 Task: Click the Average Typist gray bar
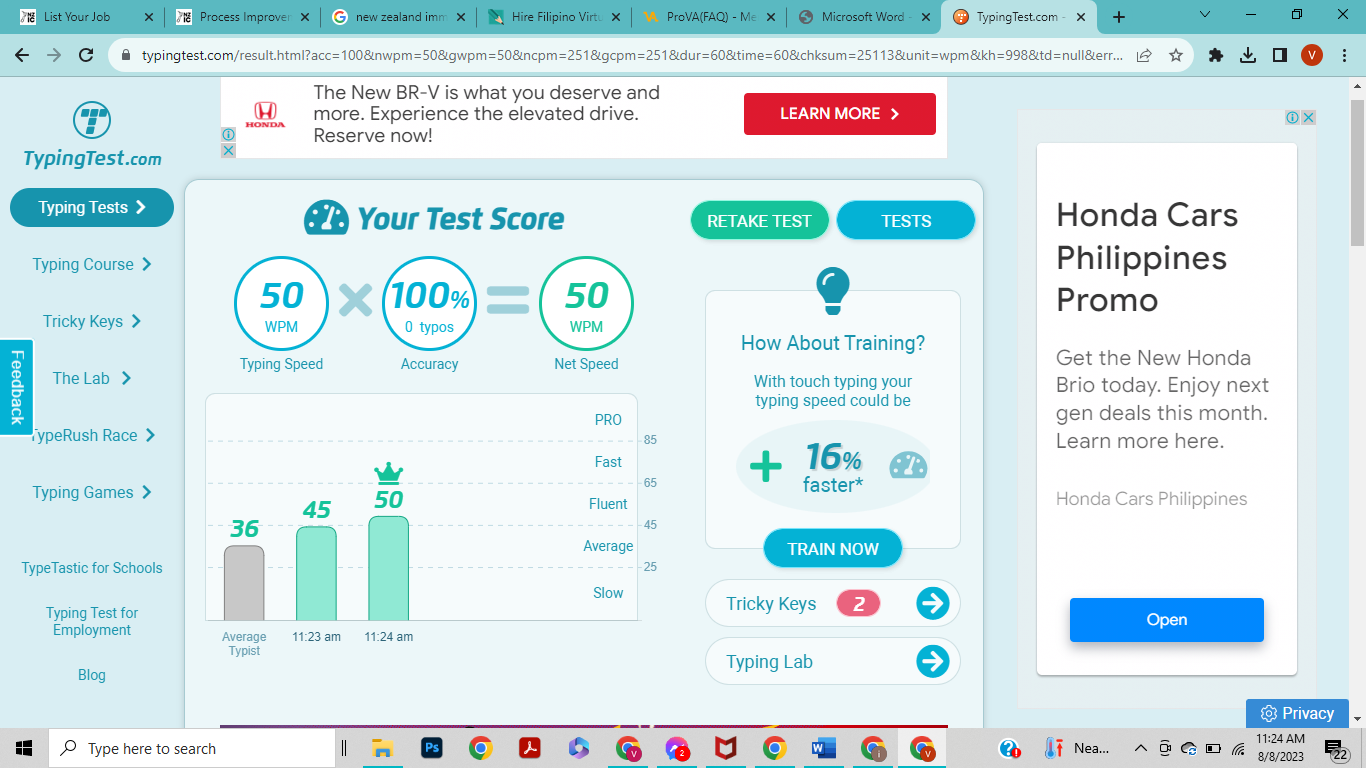pyautogui.click(x=244, y=583)
